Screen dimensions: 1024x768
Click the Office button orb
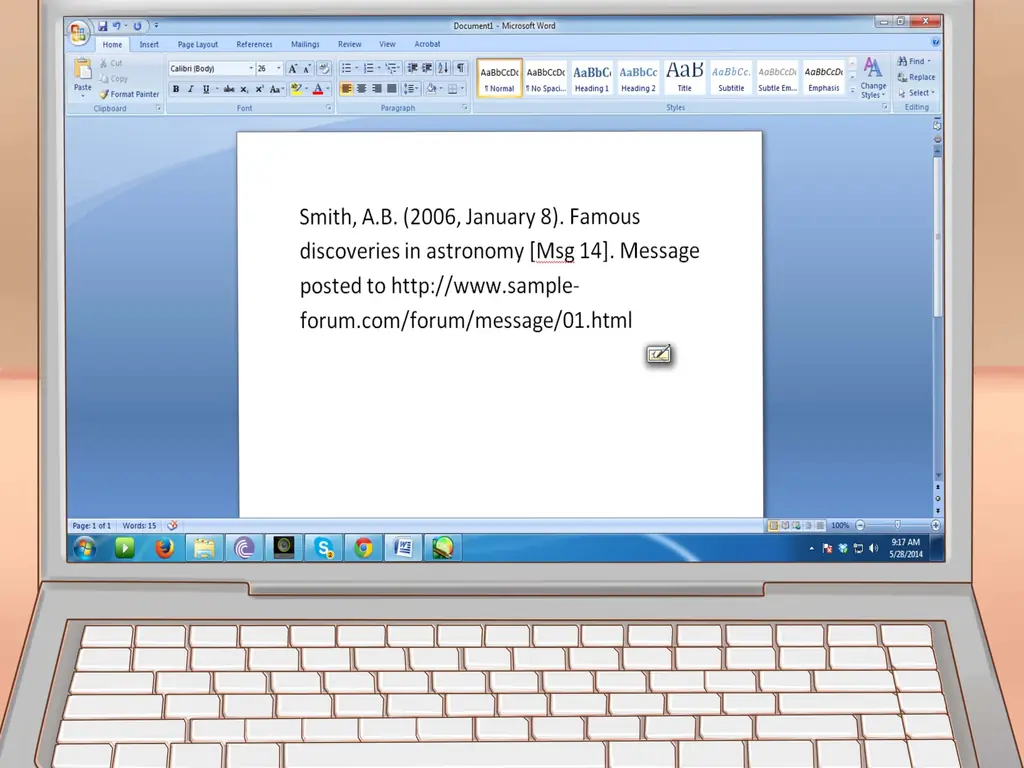coord(79,32)
